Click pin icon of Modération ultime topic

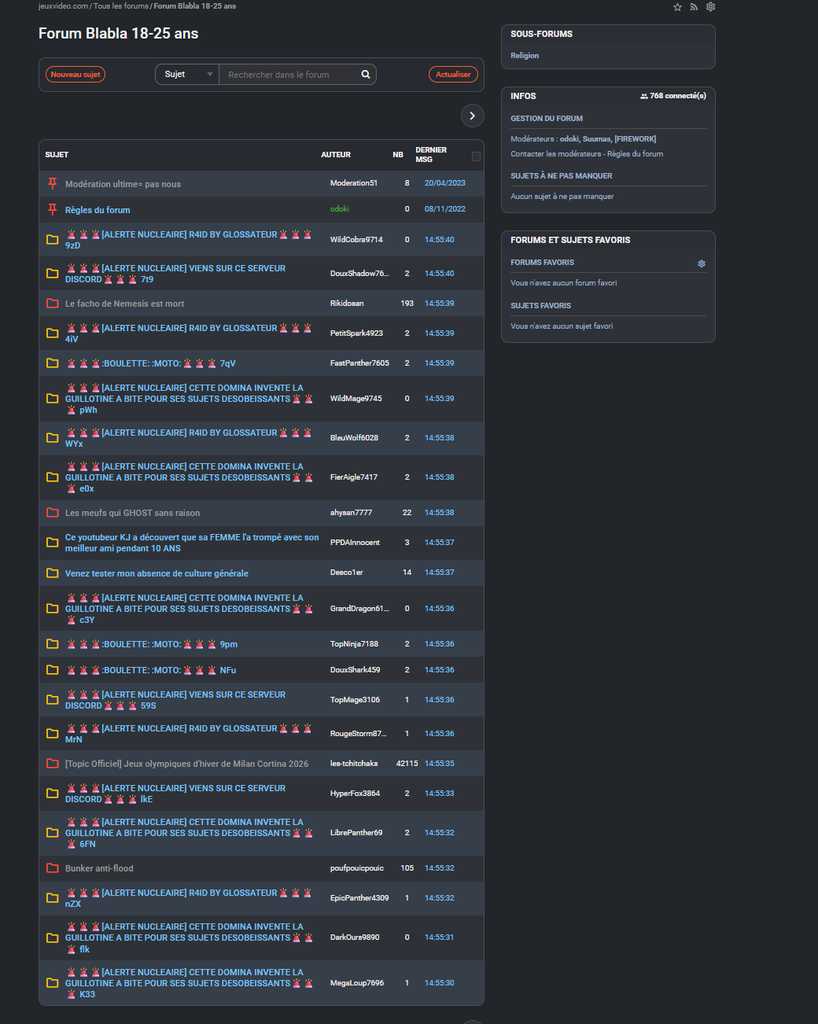coord(52,184)
